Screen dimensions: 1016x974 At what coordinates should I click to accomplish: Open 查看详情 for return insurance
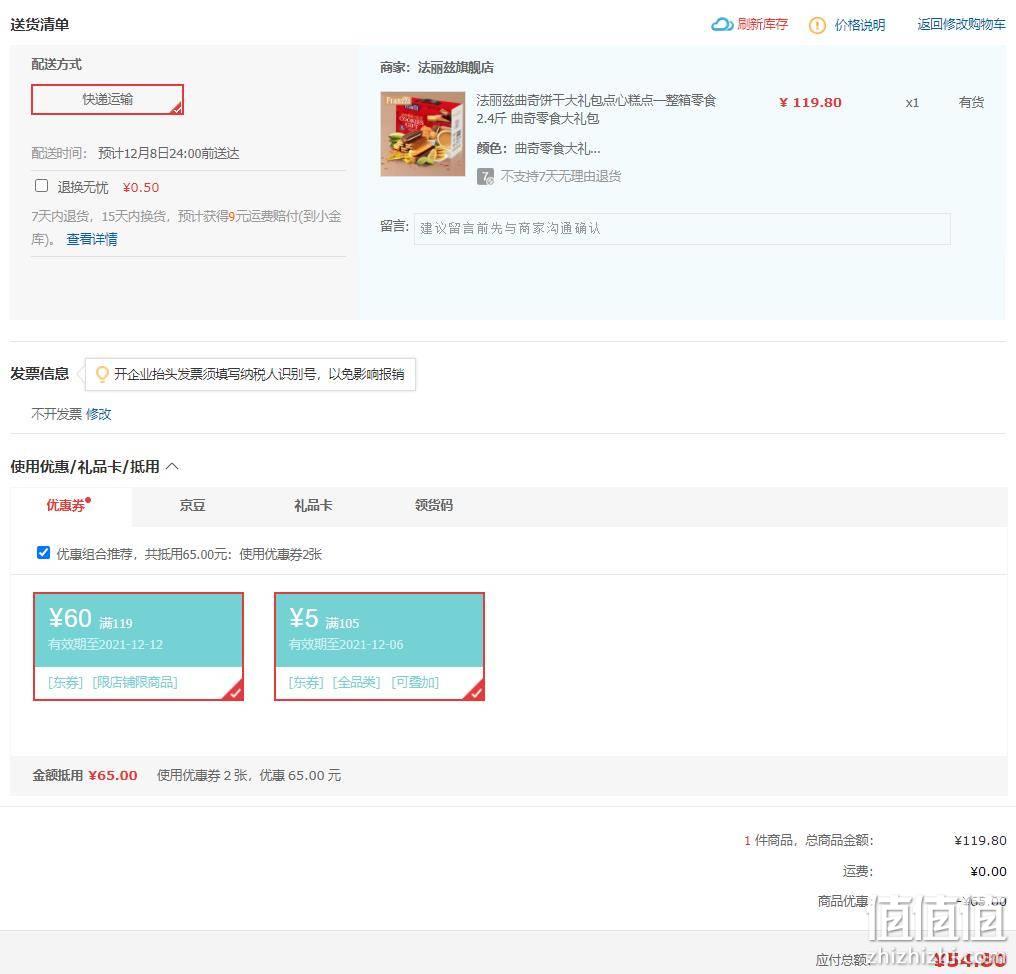coord(91,239)
